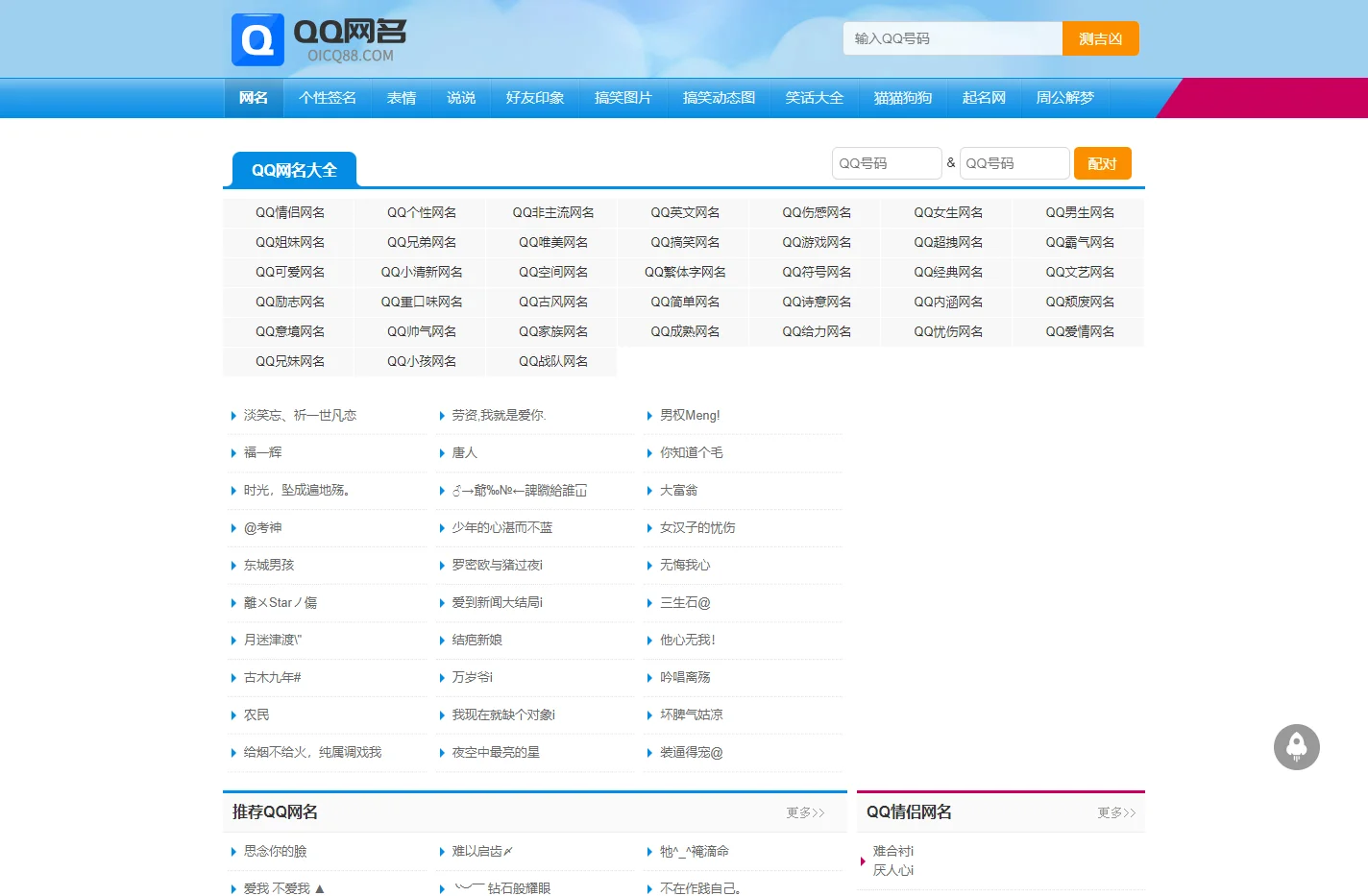Viewport: 1368px width, 896px height.
Task: Click the name 福一辉
Action: [262, 452]
